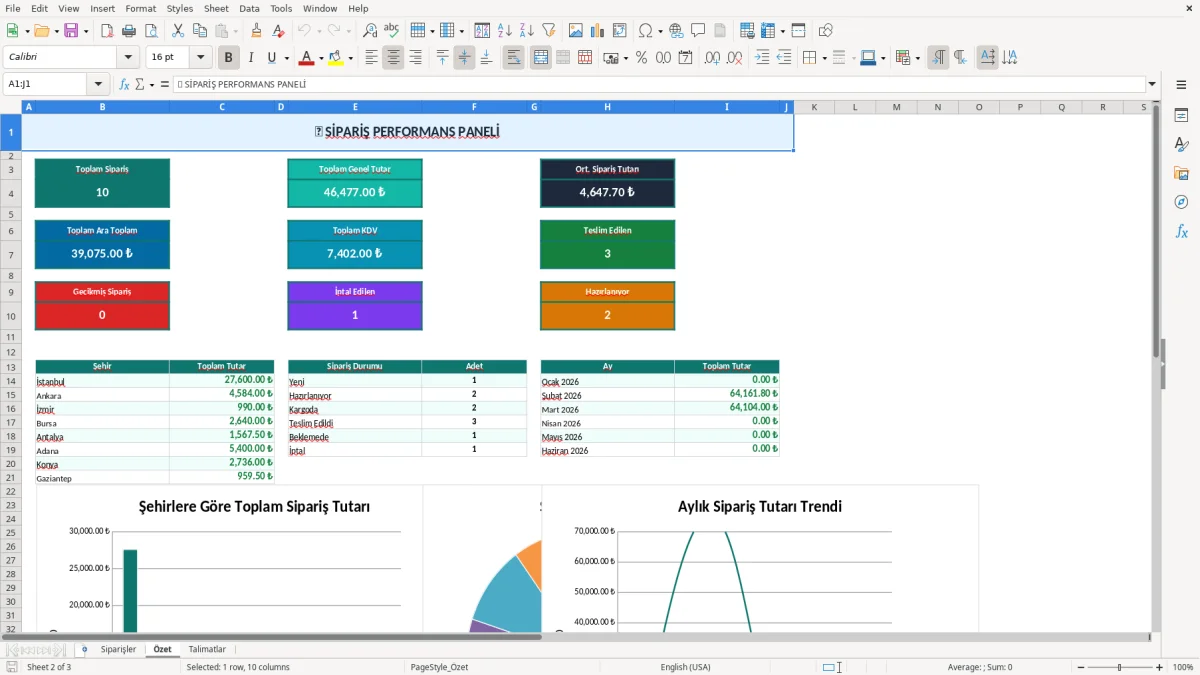Click the Clone Formatting paintbrush icon
Image resolution: width=1200 pixels, height=675 pixels.
pos(256,31)
